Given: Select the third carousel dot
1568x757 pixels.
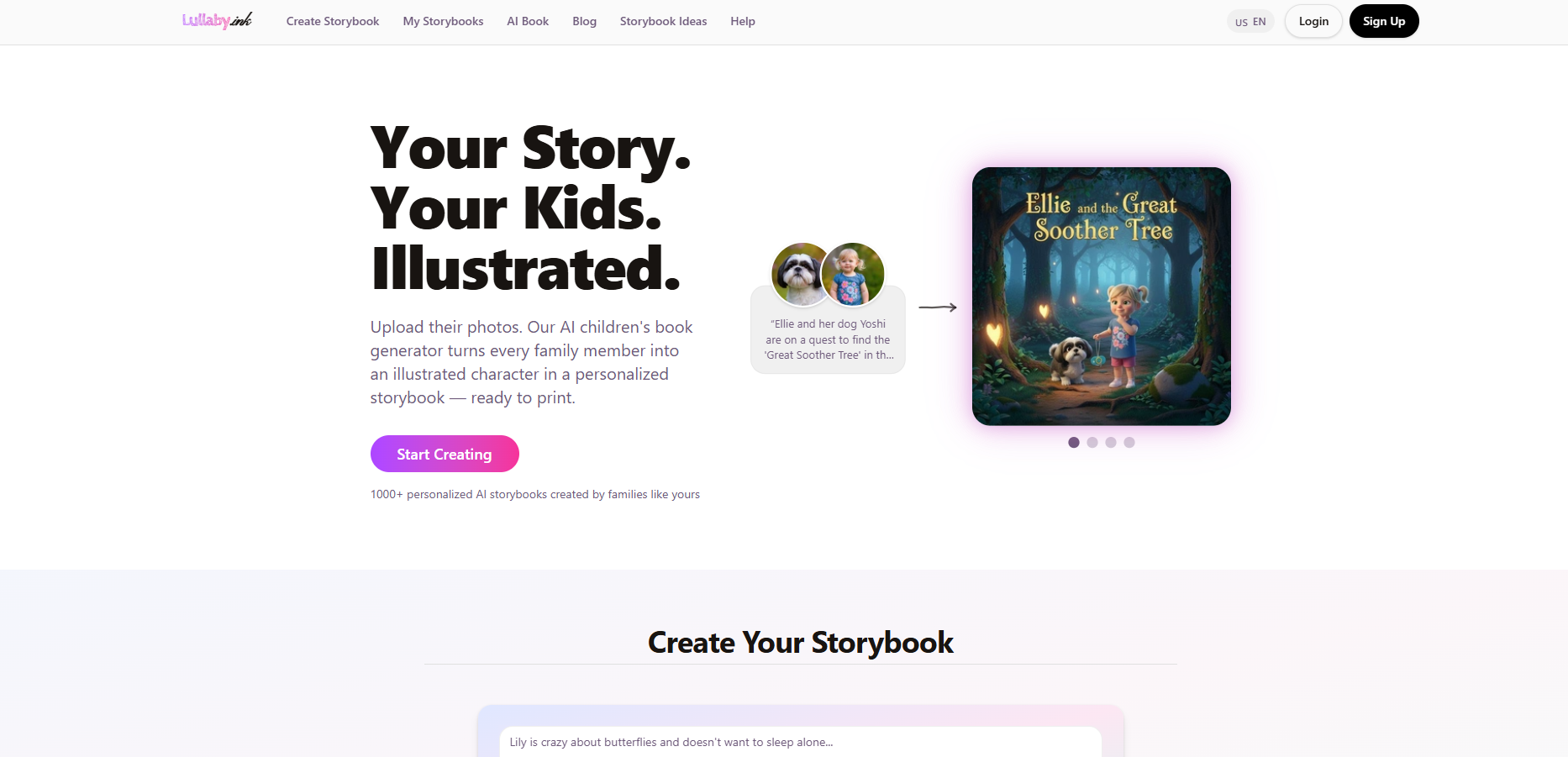Looking at the screenshot, I should pos(1111,443).
